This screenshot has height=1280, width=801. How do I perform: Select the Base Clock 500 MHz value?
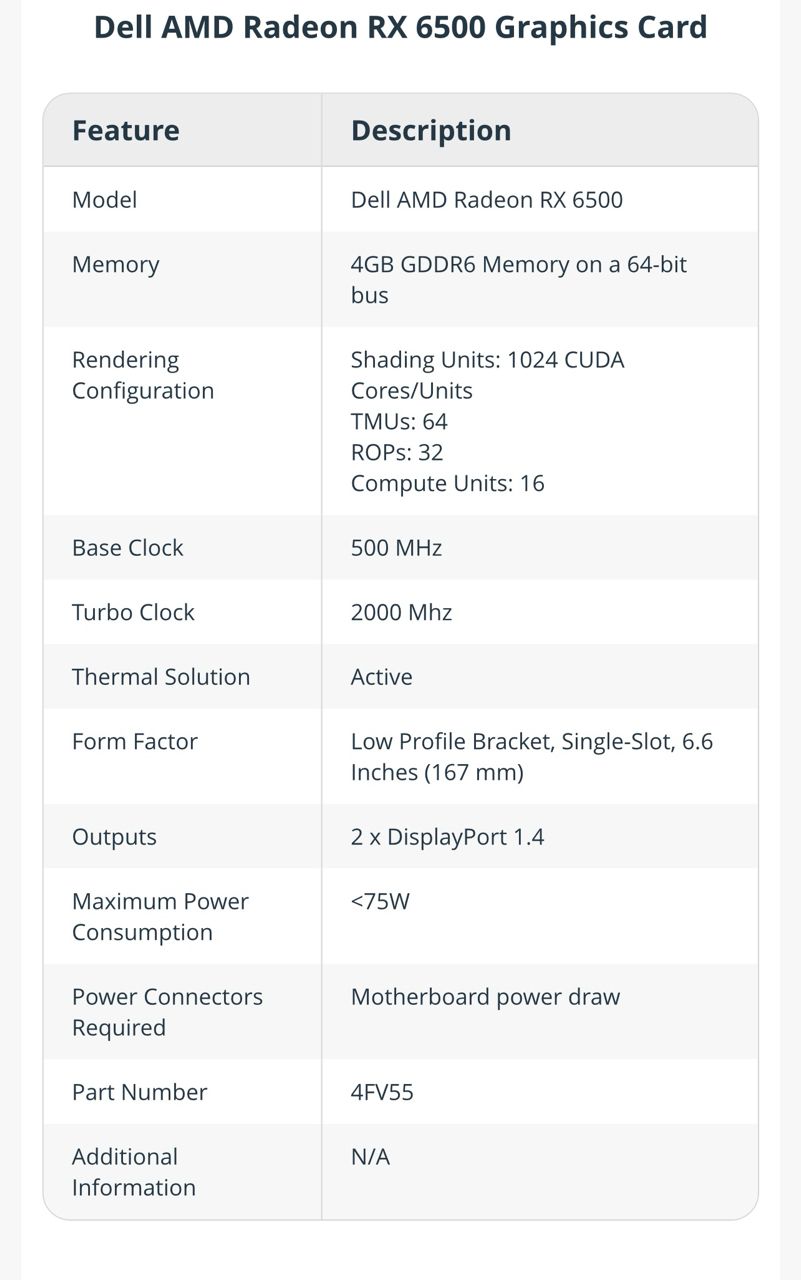coord(396,548)
